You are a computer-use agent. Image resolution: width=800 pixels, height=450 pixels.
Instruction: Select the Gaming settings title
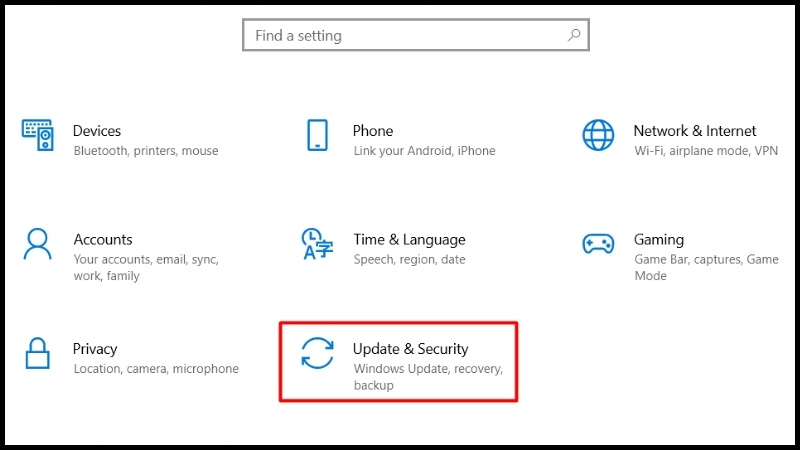659,240
